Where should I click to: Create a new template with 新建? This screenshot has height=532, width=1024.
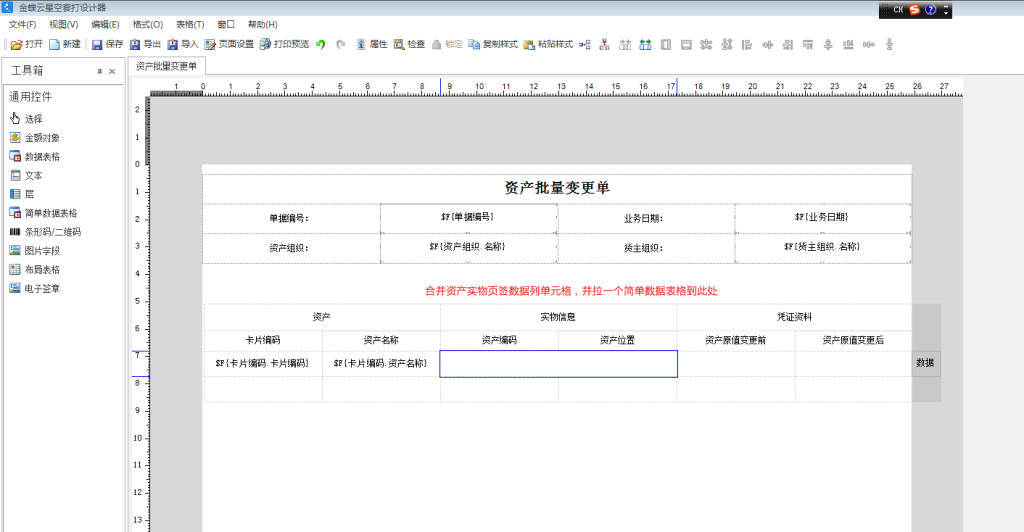coord(65,44)
